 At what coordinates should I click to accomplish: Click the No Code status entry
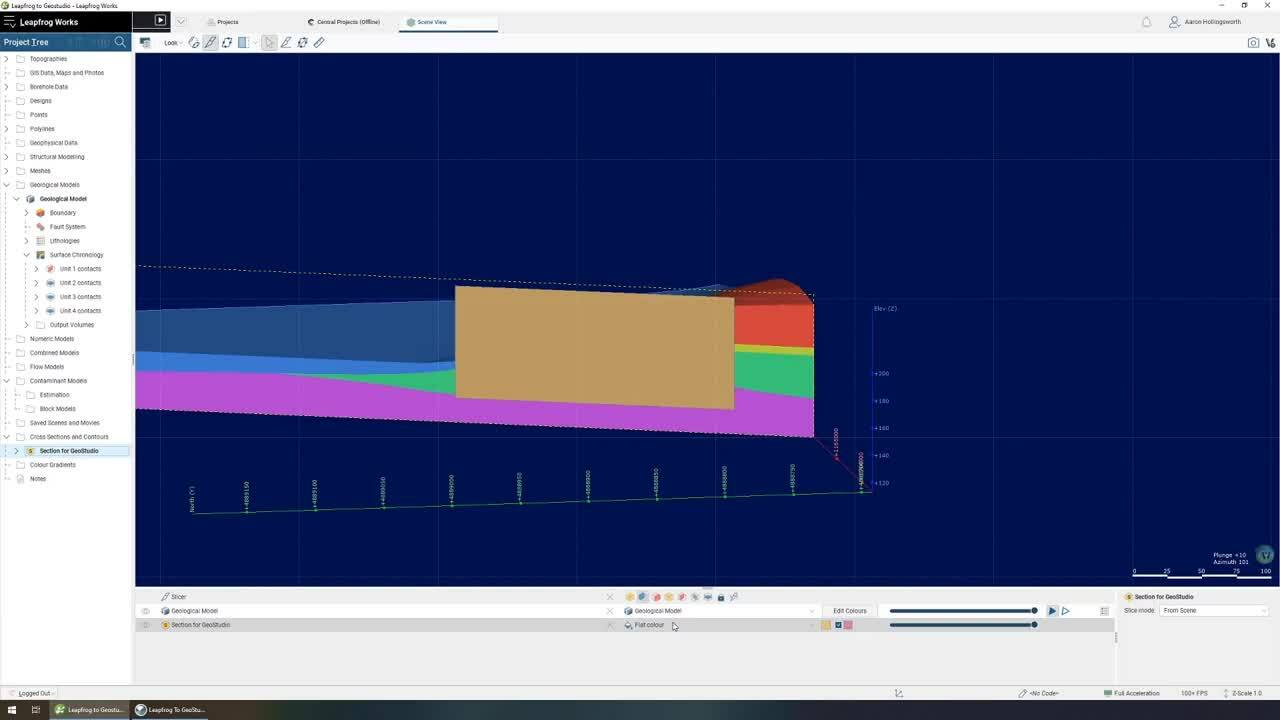(1039, 693)
